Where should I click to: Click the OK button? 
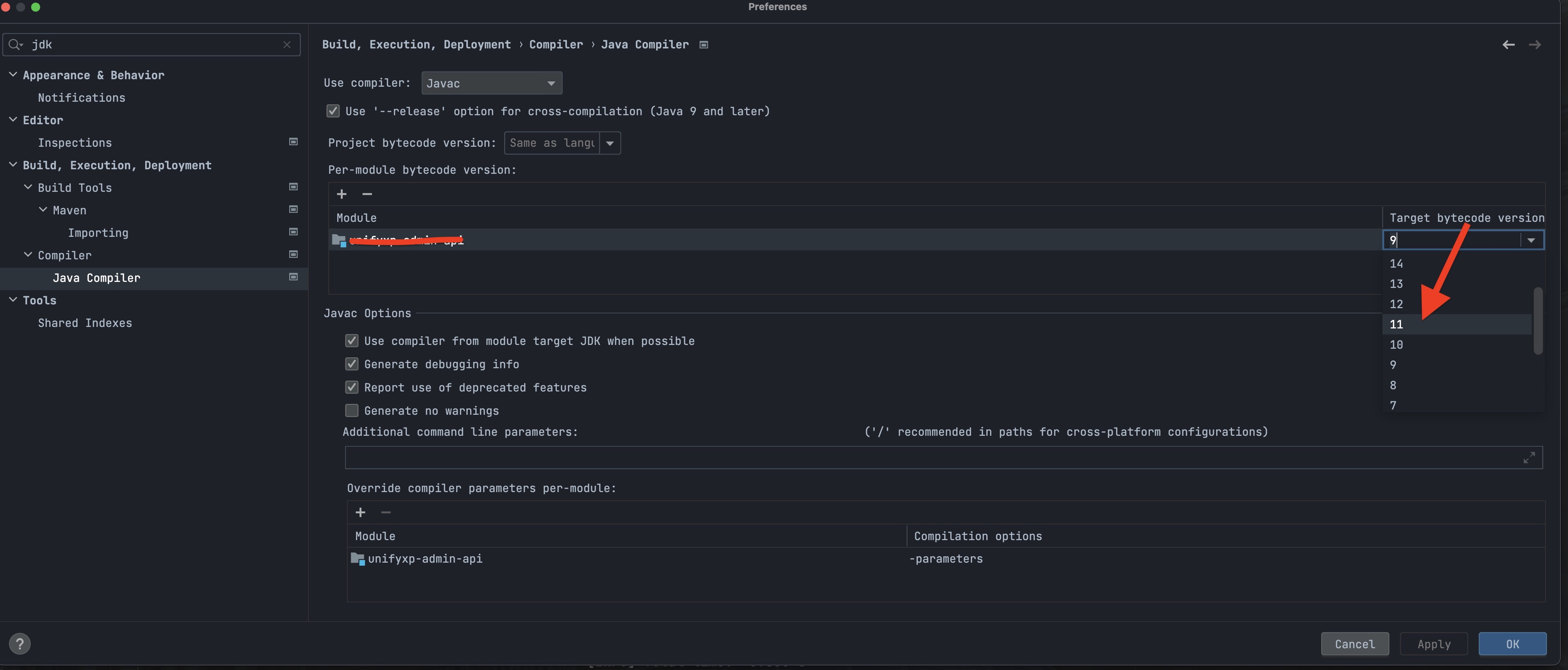[1512, 644]
